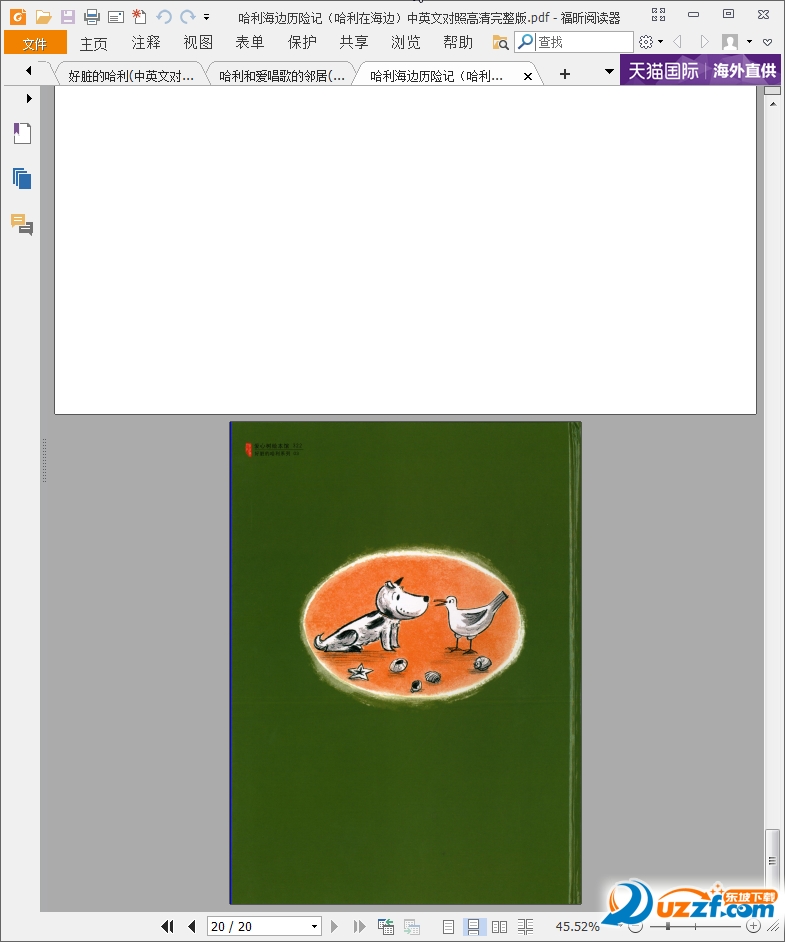Click the advanced search folder icon

(x=500, y=42)
